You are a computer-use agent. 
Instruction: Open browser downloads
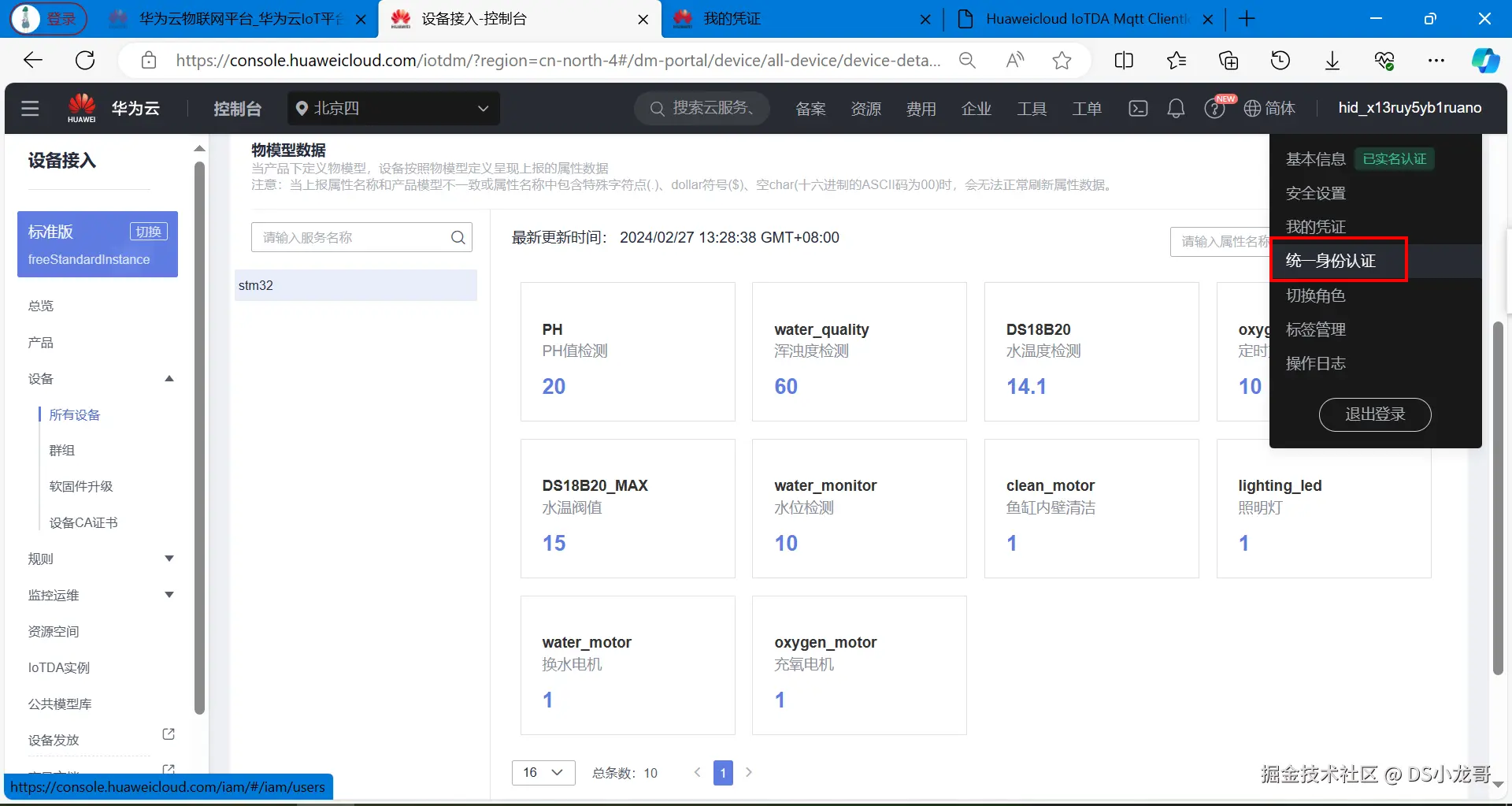tap(1332, 60)
